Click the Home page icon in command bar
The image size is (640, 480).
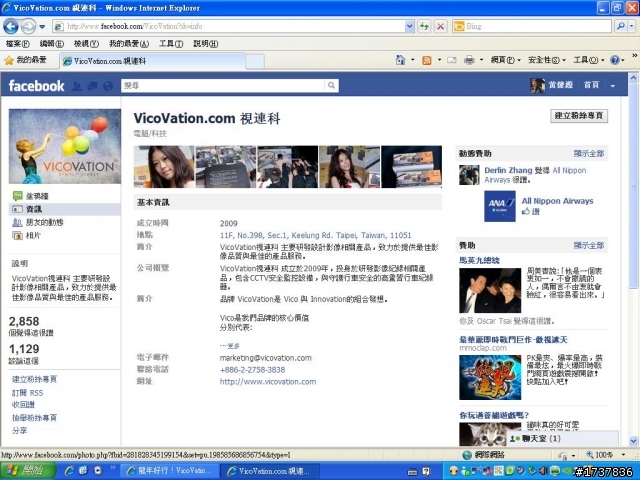400,60
